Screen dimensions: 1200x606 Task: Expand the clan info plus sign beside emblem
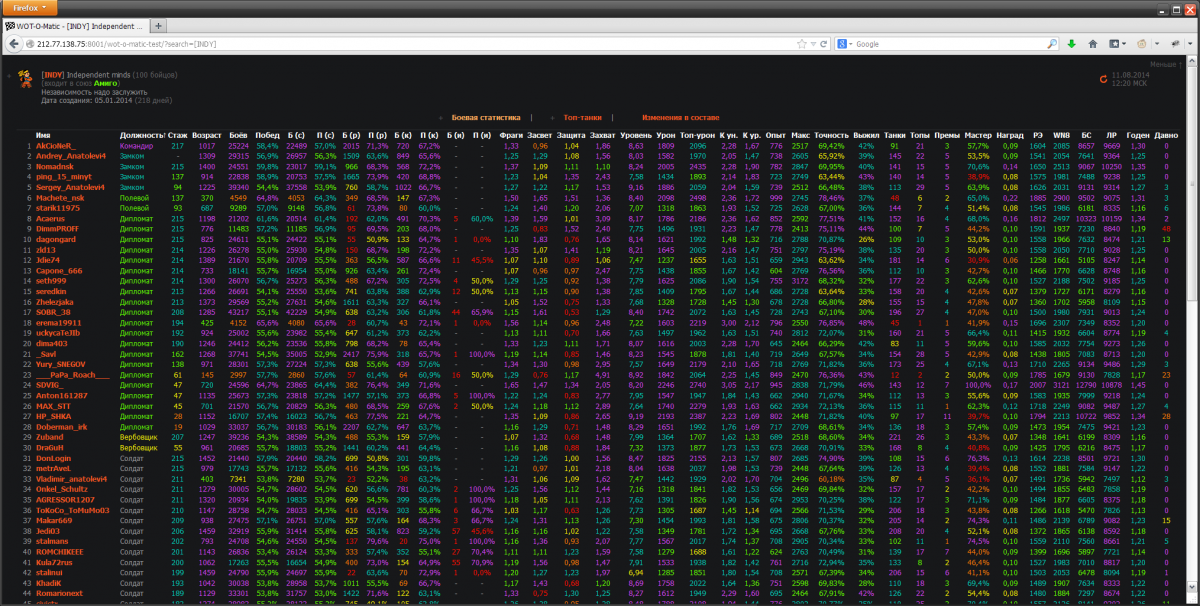tap(7, 75)
